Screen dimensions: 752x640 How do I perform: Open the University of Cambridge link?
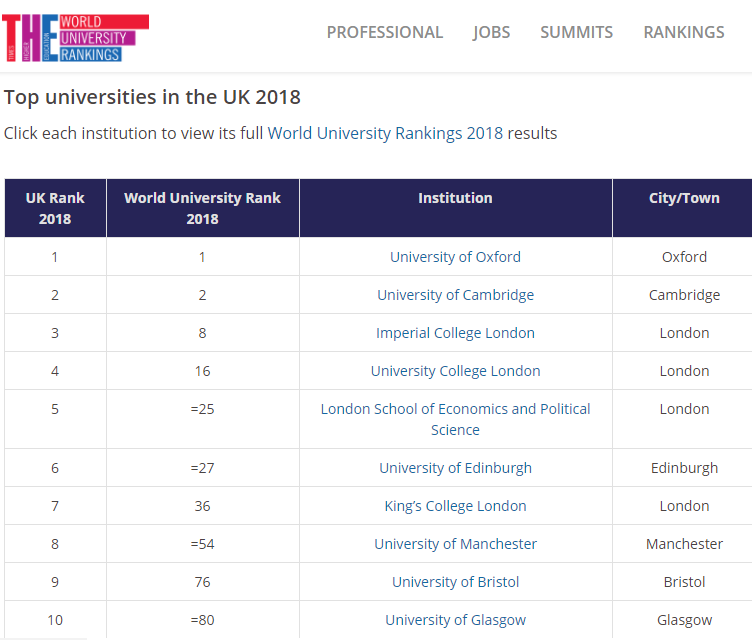click(x=455, y=295)
